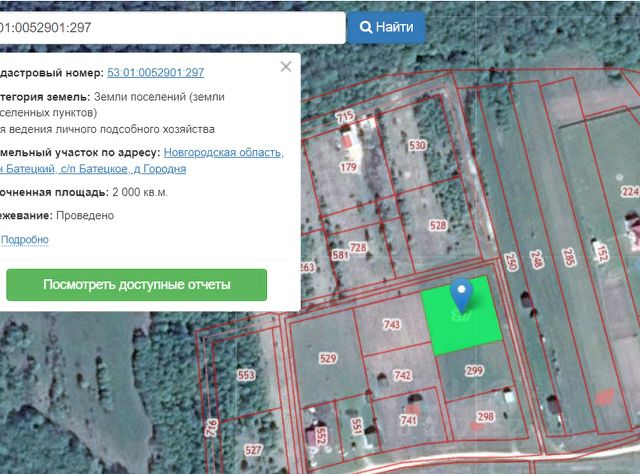Image resolution: width=640 pixels, height=474 pixels.
Task: Click the cadastral number search field
Action: coord(170,27)
